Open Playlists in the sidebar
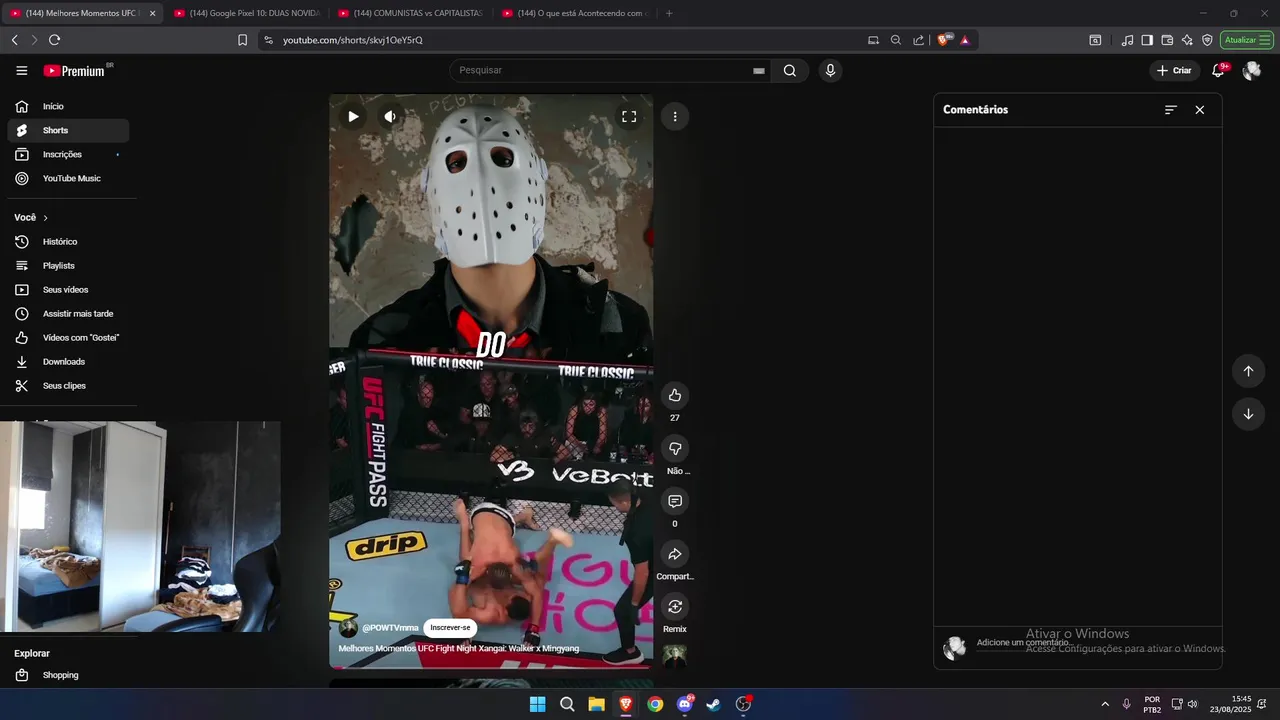The image size is (1280, 720). tap(68, 266)
